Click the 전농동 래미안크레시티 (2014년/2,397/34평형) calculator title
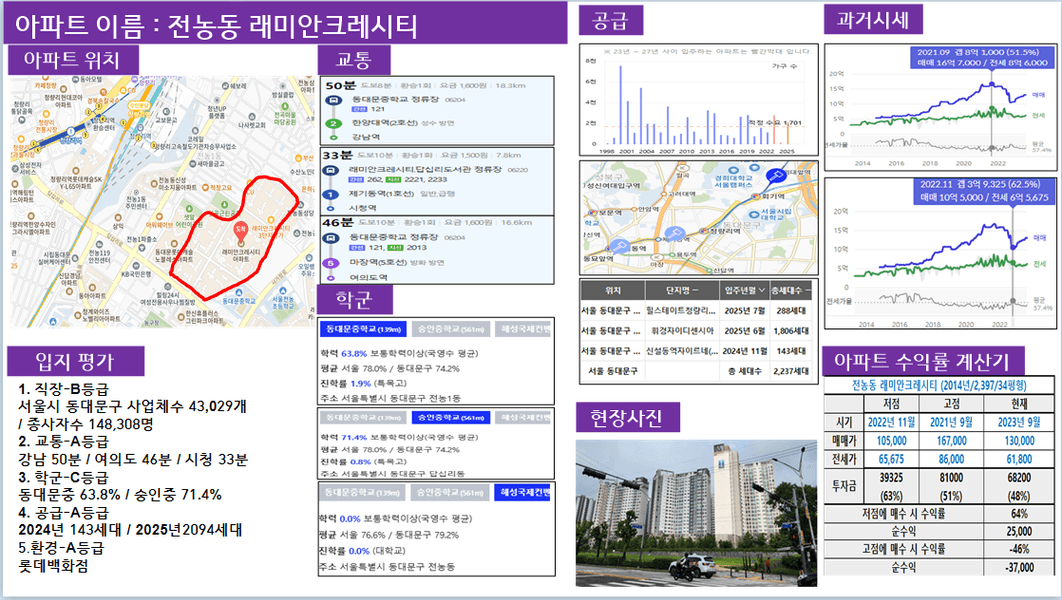 [939, 385]
